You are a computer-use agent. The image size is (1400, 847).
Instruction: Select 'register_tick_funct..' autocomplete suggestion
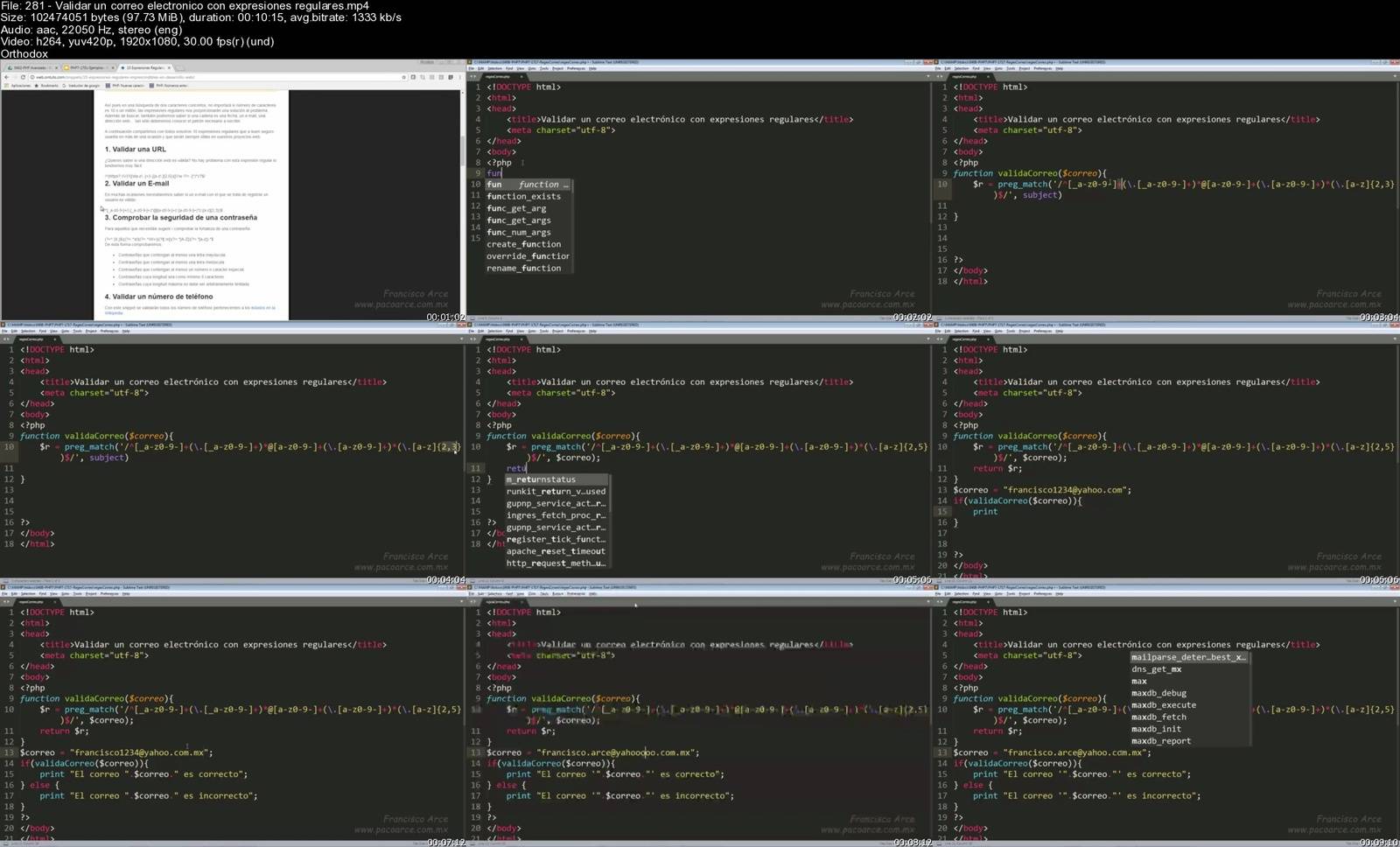pyautogui.click(x=556, y=539)
